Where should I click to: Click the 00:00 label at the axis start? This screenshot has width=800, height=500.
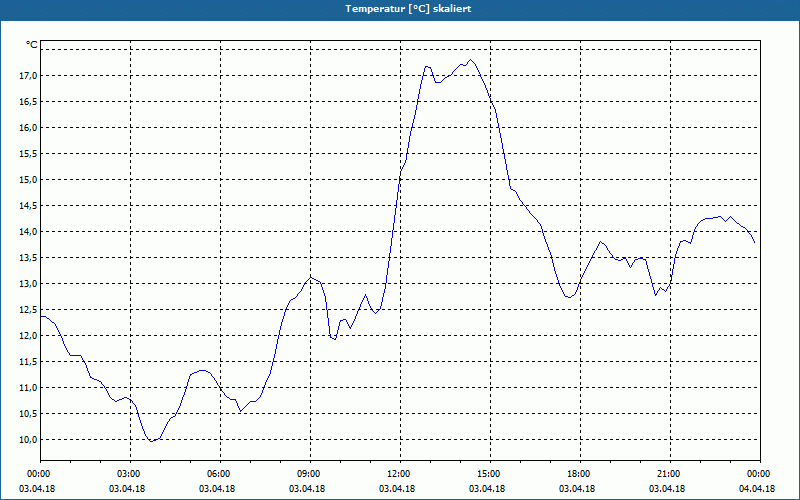[41, 474]
